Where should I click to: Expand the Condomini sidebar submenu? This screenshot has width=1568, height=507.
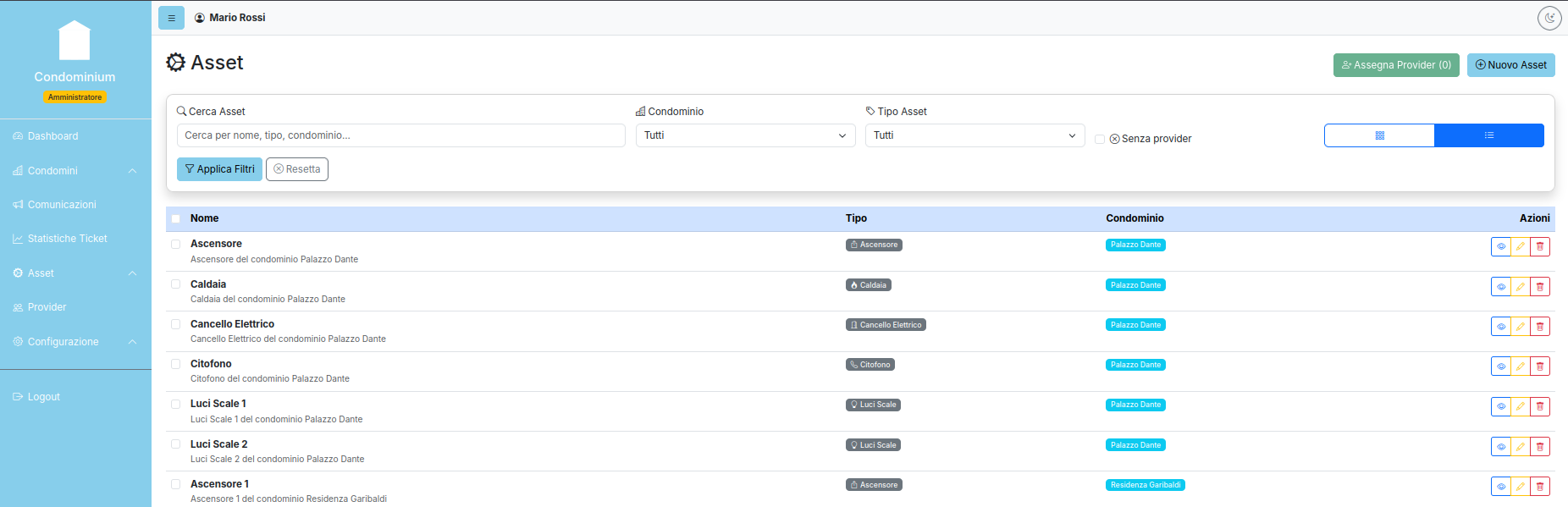75,171
